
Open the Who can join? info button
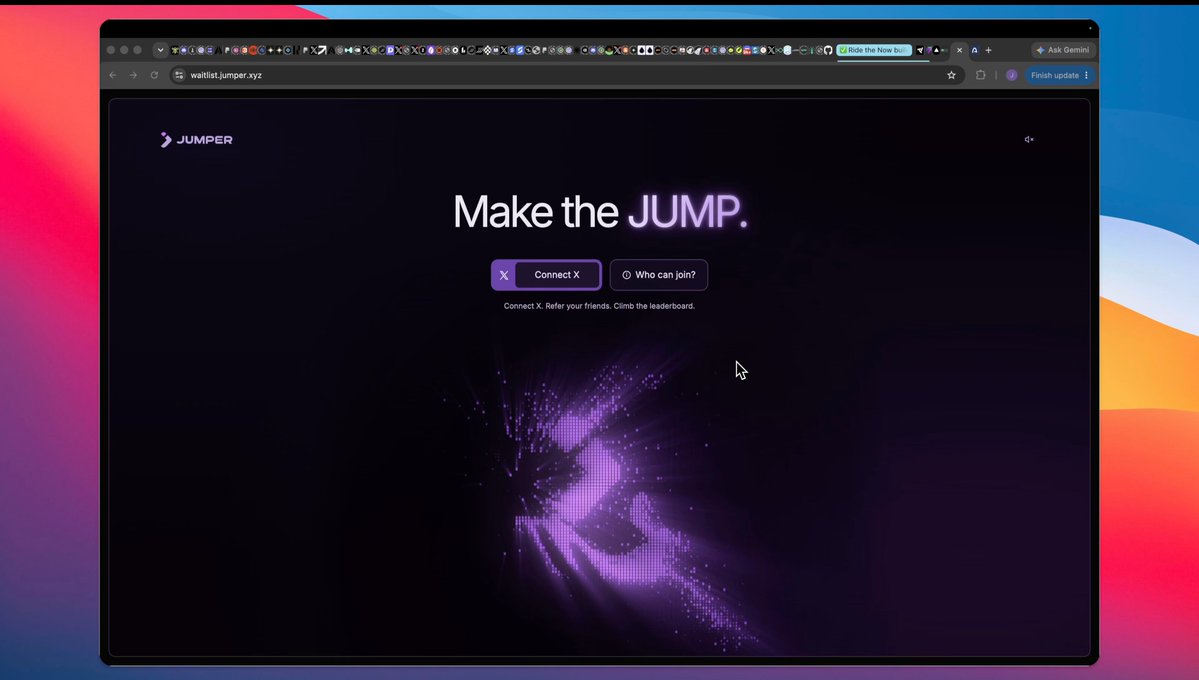tap(658, 275)
